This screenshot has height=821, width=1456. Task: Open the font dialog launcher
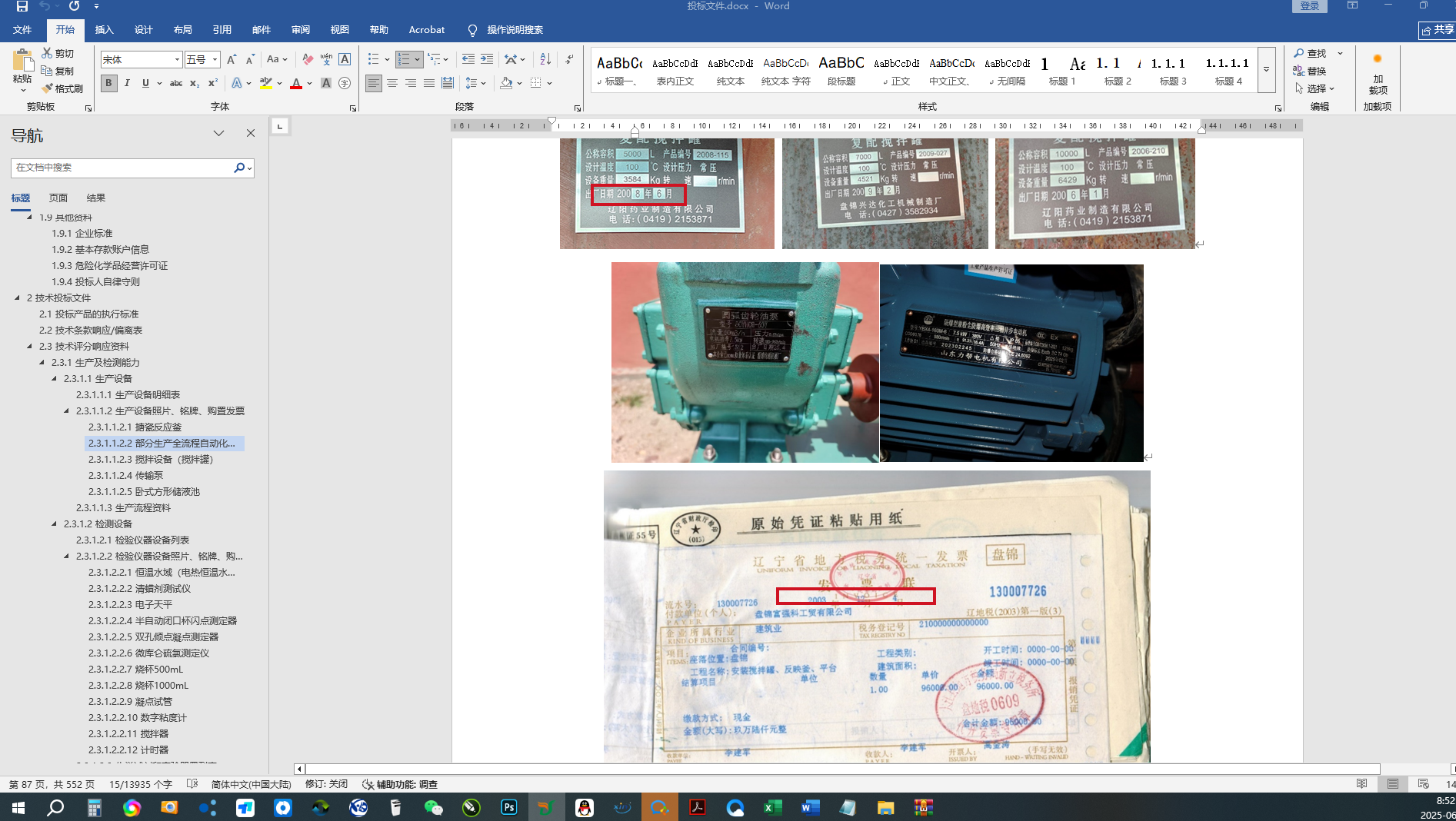[x=353, y=108]
